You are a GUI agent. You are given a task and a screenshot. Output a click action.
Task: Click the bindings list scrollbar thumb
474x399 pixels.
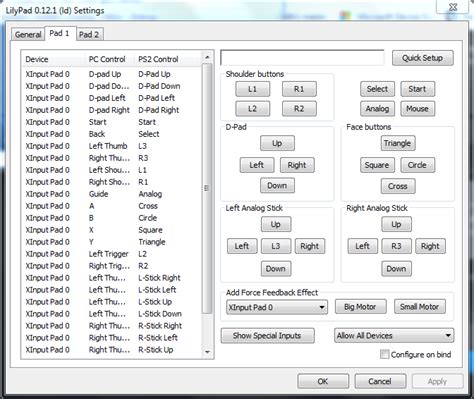[207, 188]
